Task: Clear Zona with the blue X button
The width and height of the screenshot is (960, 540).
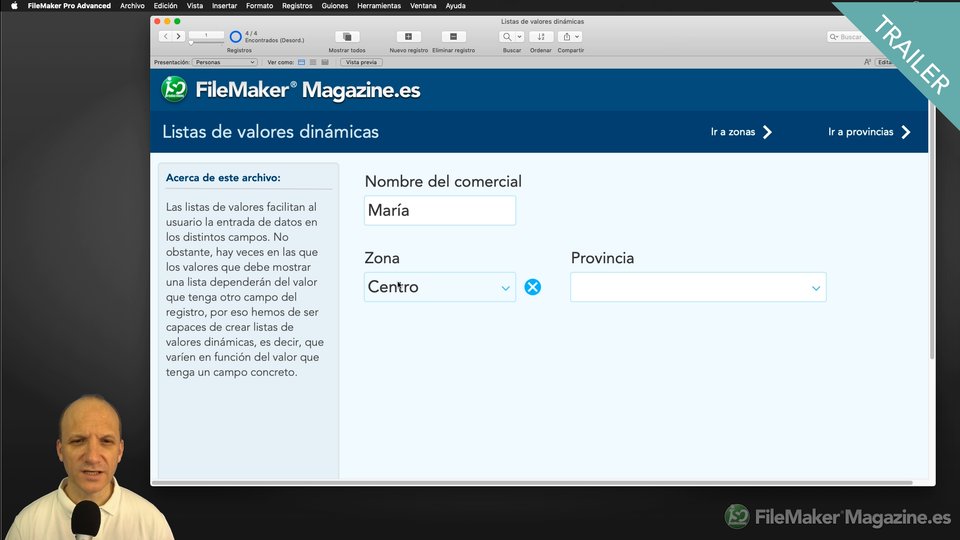Action: coord(533,287)
